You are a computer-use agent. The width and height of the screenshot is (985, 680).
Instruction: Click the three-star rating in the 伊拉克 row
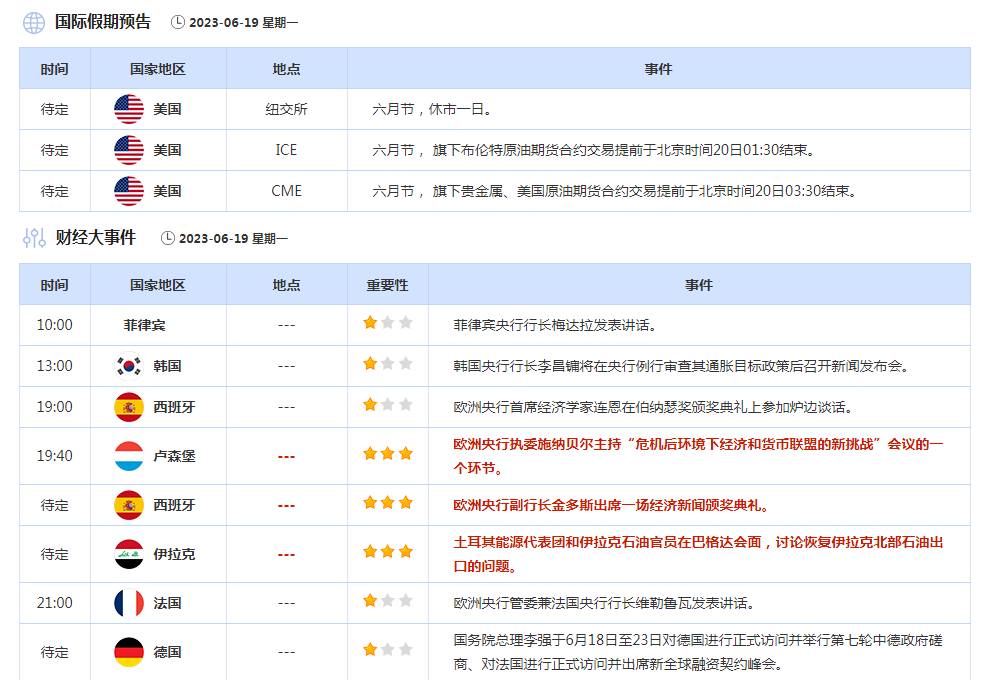pyautogui.click(x=387, y=552)
